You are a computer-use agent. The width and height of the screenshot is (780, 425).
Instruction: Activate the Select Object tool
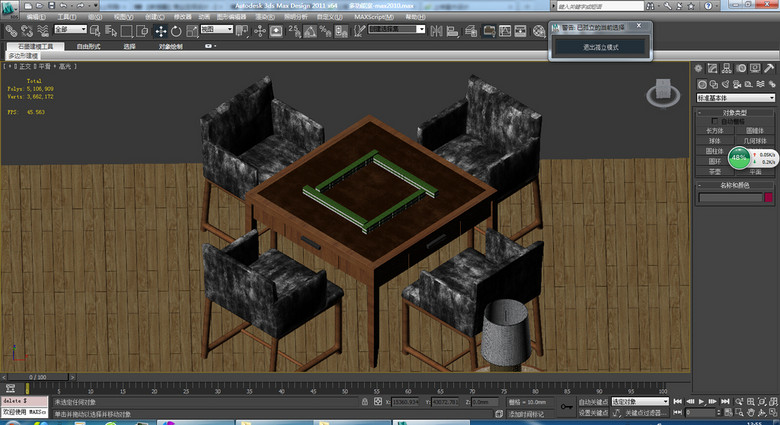click(x=96, y=31)
